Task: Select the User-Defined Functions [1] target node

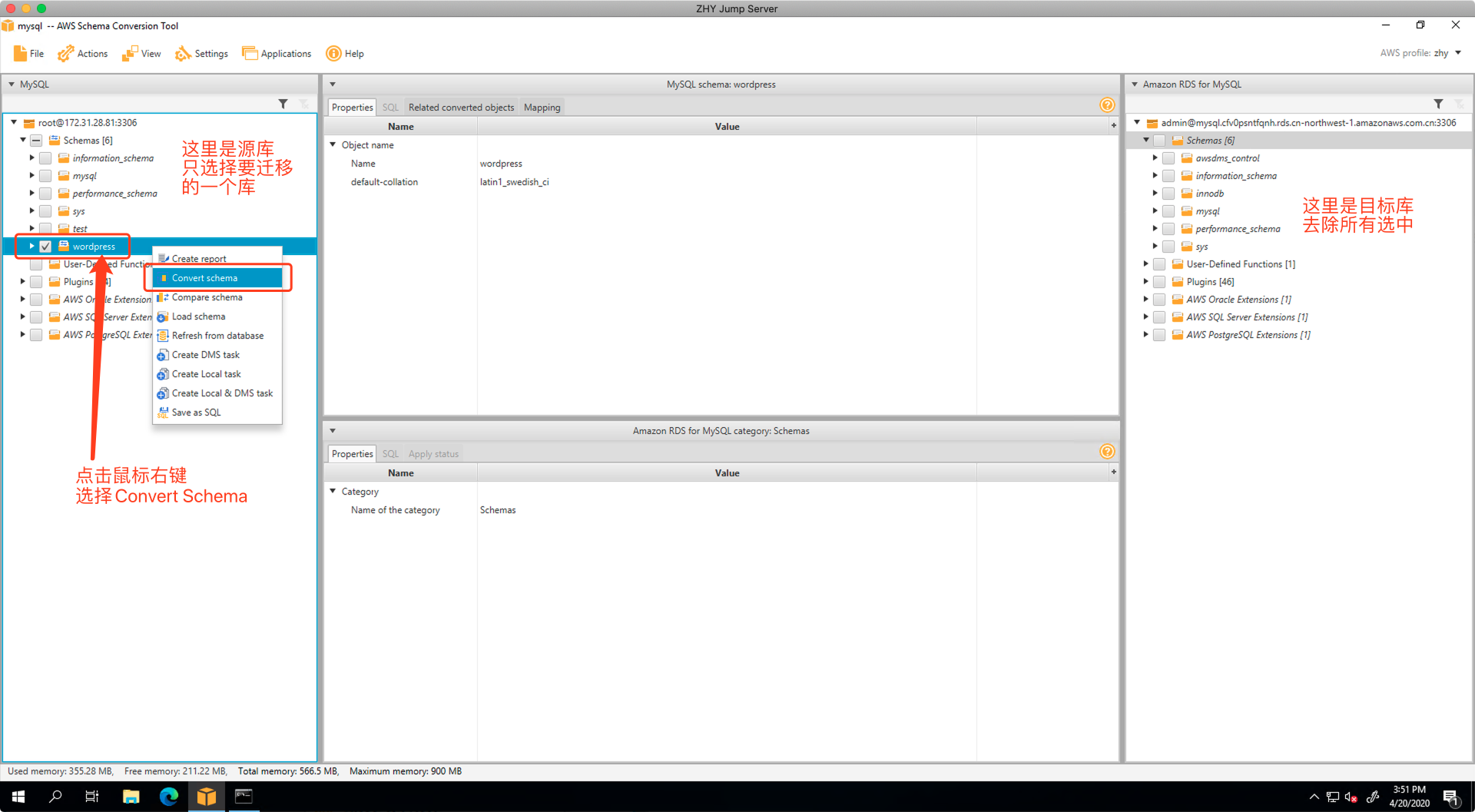Action: 1240,264
